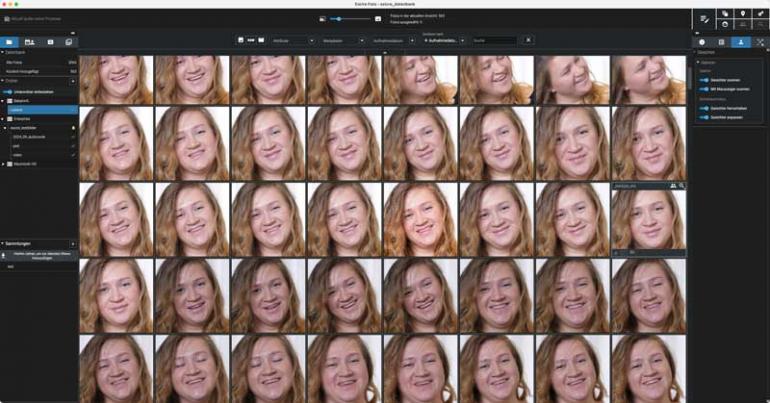Click the pencil edit icon at top right
Image resolution: width=770 pixels, height=403 pixels.
click(704, 19)
